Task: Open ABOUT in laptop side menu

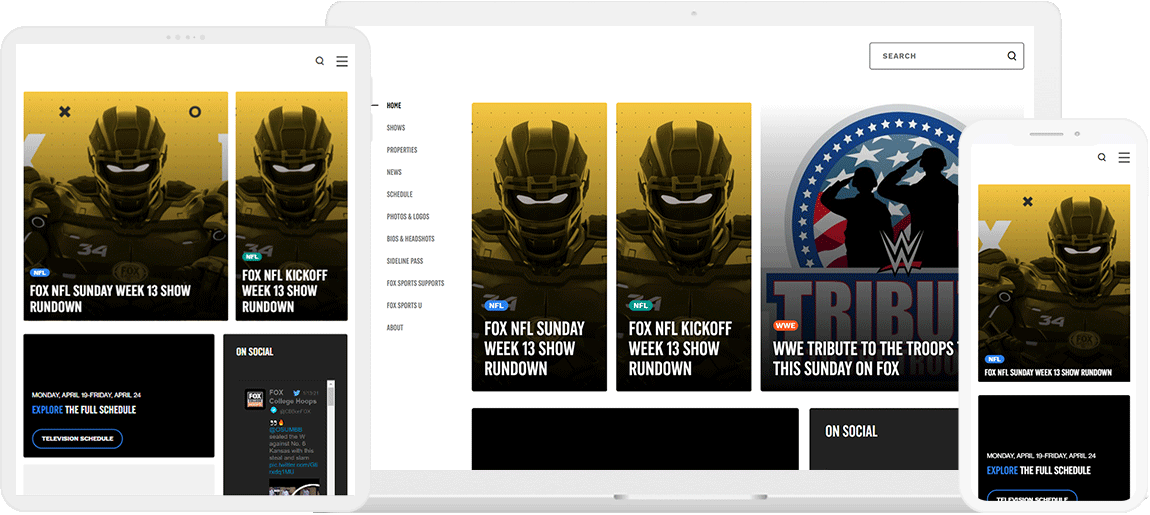Action: click(x=395, y=327)
